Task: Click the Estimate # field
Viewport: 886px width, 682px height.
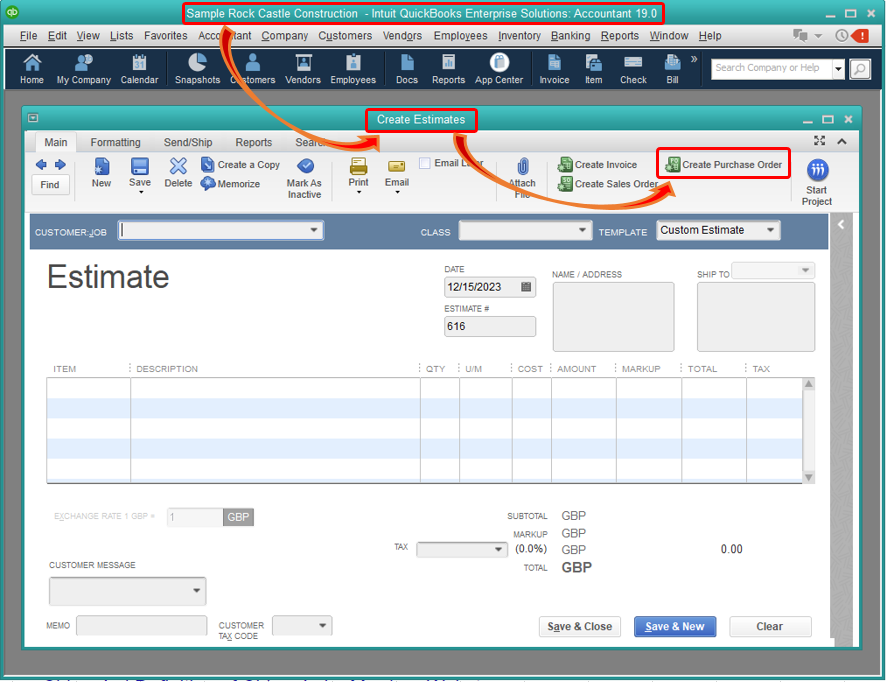Action: point(490,327)
